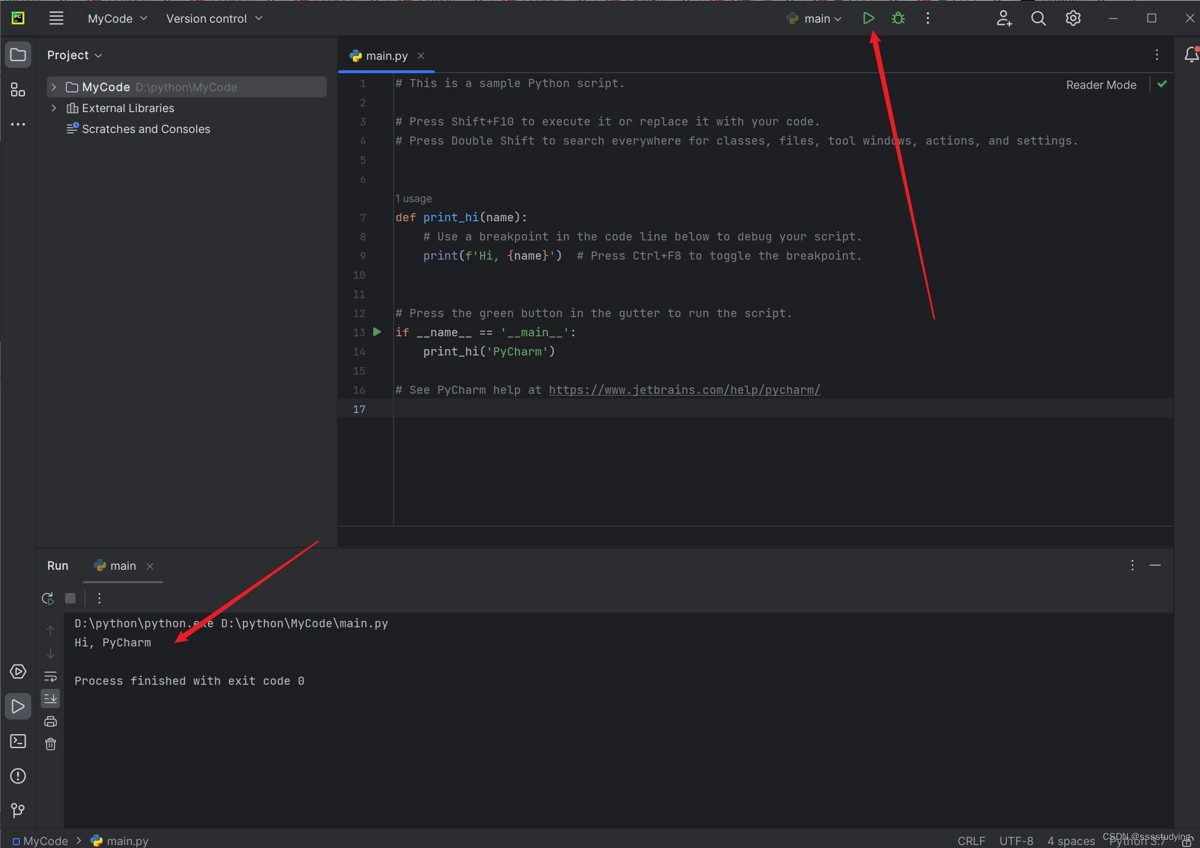Open the JetBrains PyCharm help link
Image resolution: width=1200 pixels, height=848 pixels.
pyautogui.click(x=684, y=390)
